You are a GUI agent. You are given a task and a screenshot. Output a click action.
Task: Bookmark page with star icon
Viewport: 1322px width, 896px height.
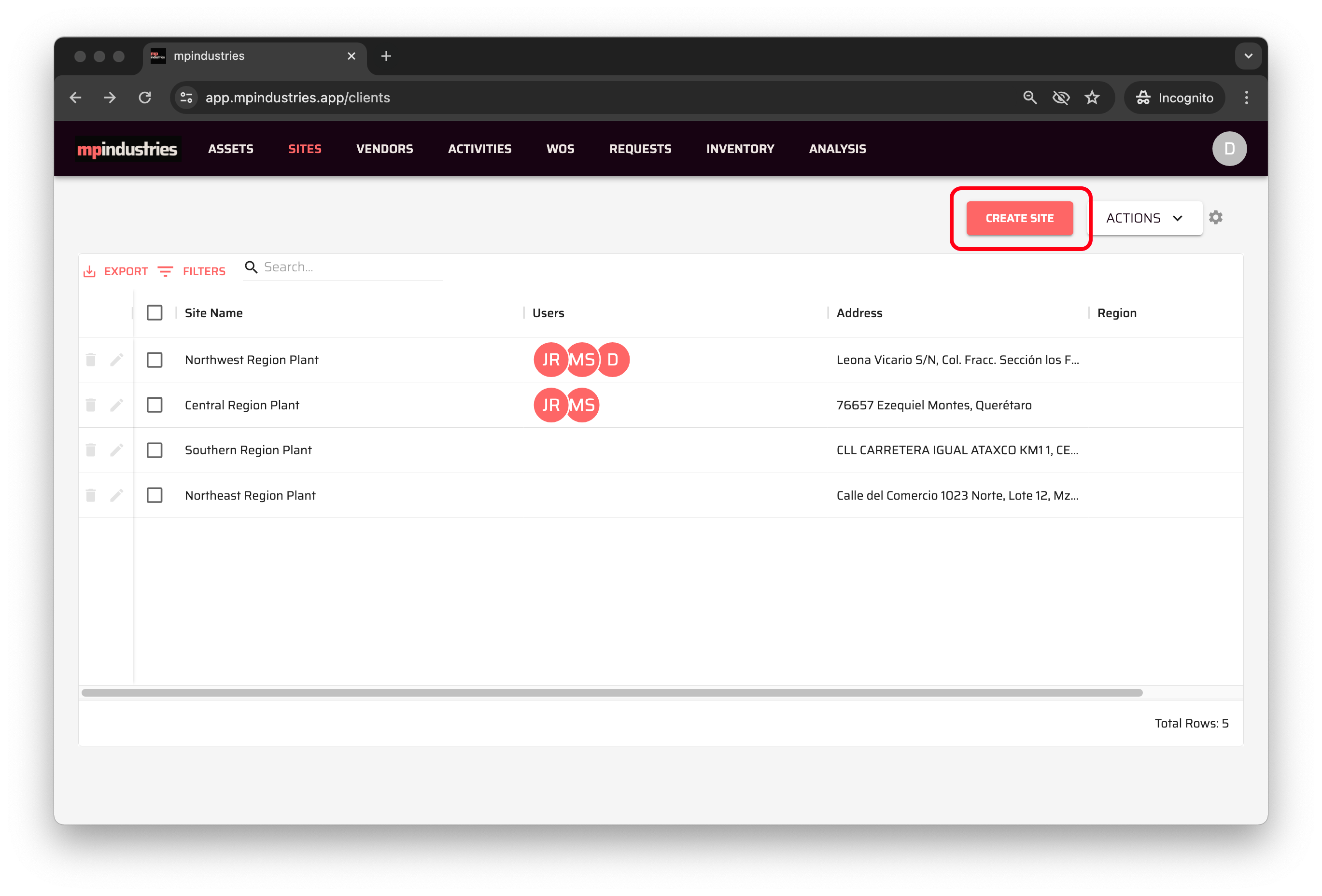pos(1092,98)
